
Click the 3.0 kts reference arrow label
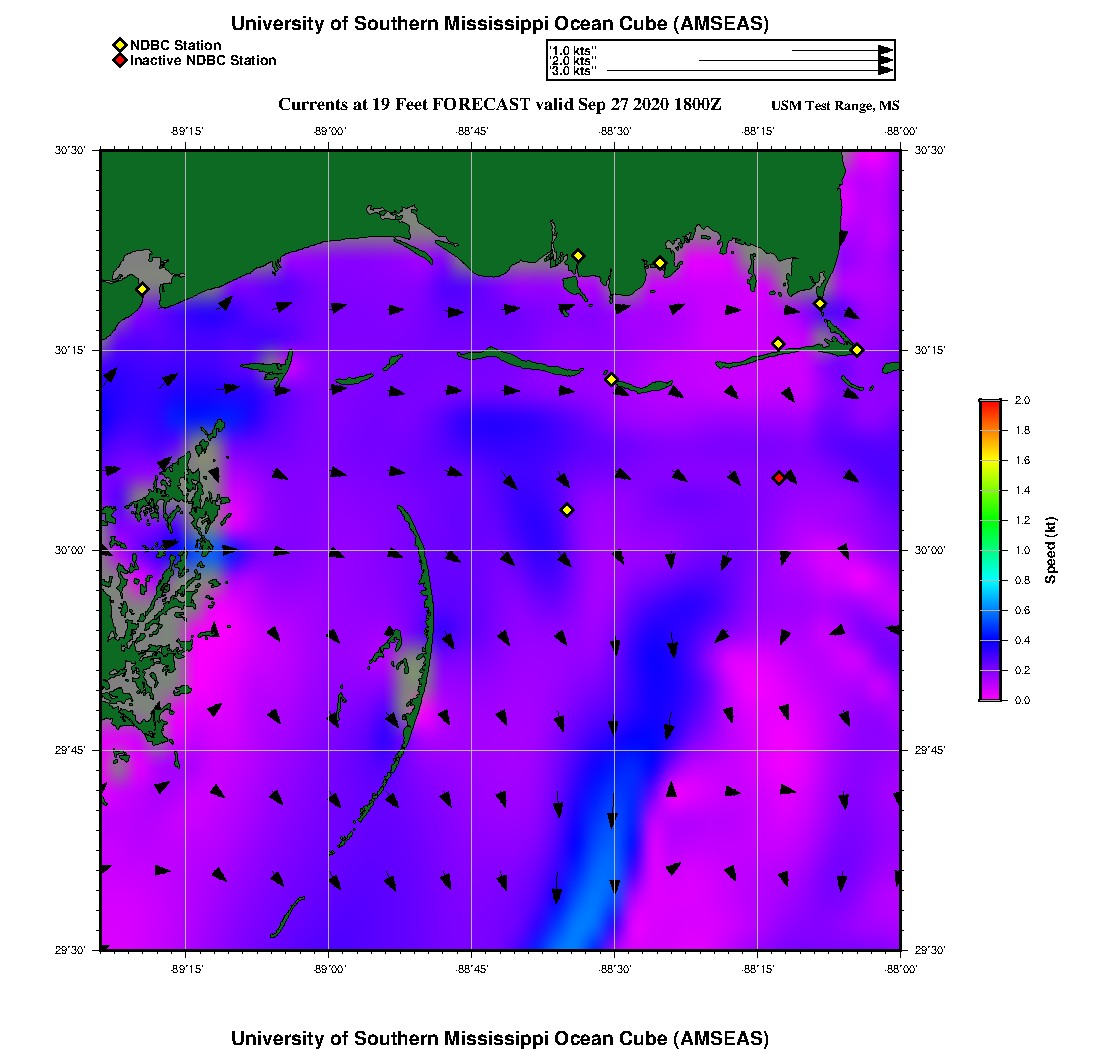click(574, 71)
